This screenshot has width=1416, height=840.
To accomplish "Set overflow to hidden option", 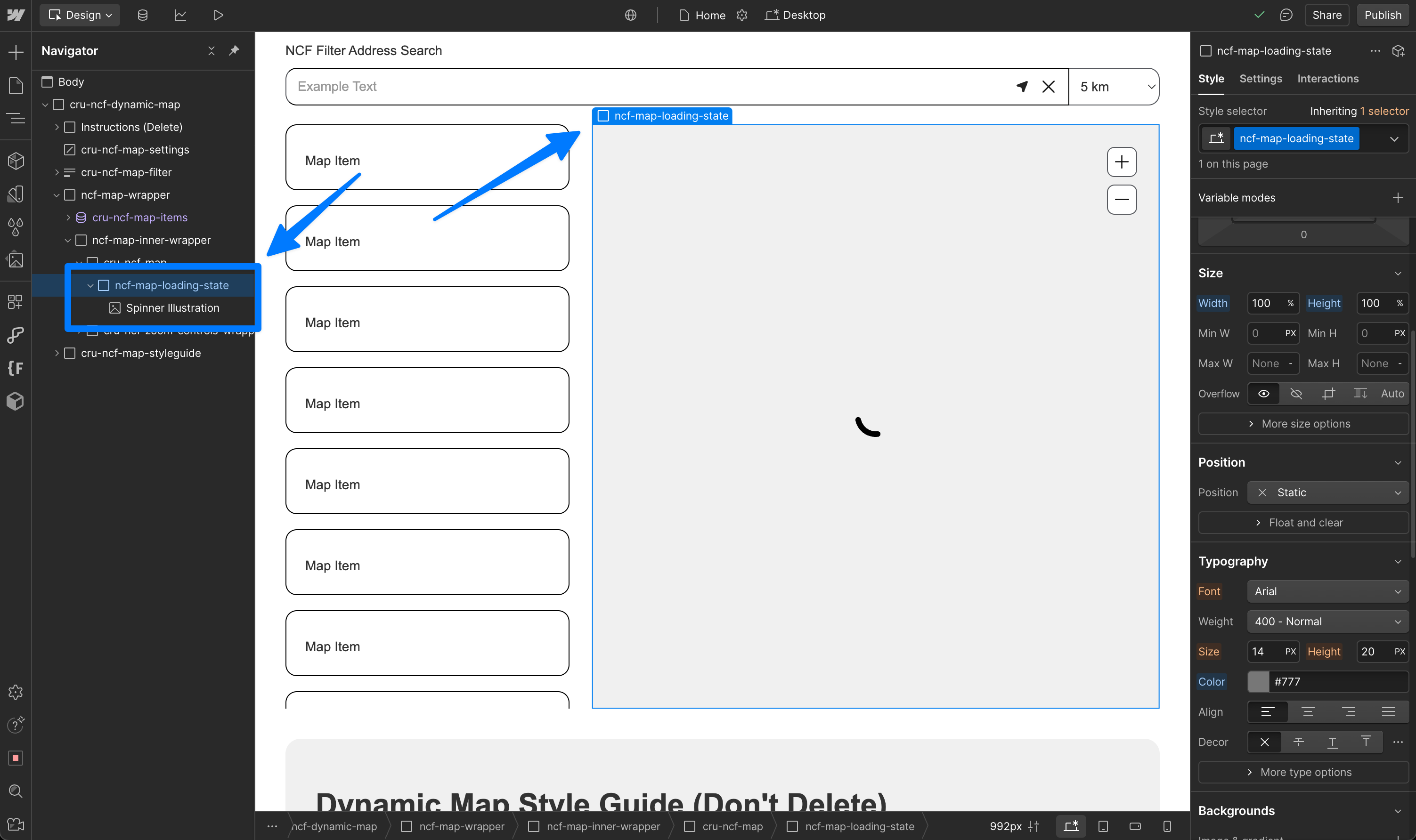I will pyautogui.click(x=1296, y=393).
